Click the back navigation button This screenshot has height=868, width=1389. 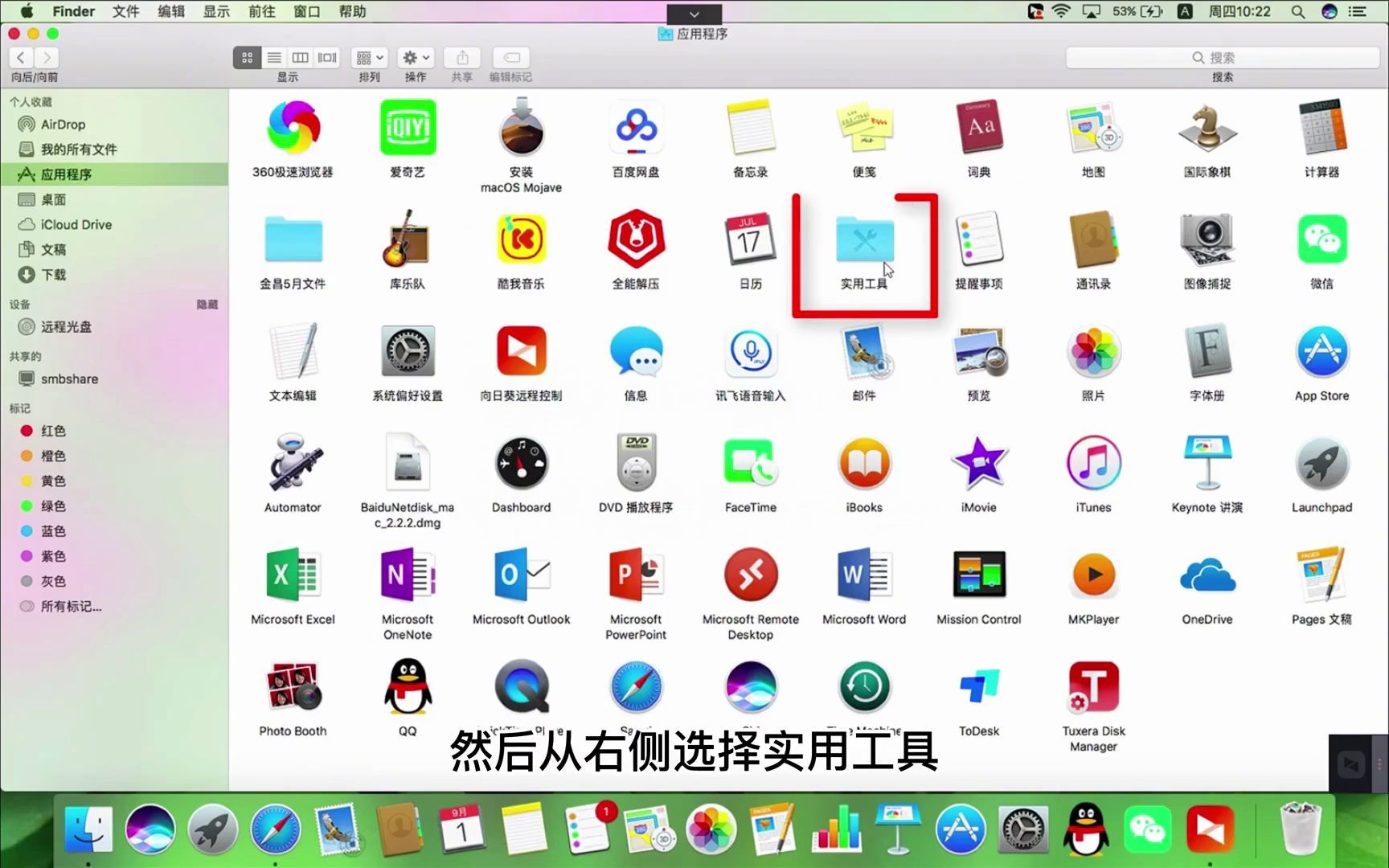20,57
